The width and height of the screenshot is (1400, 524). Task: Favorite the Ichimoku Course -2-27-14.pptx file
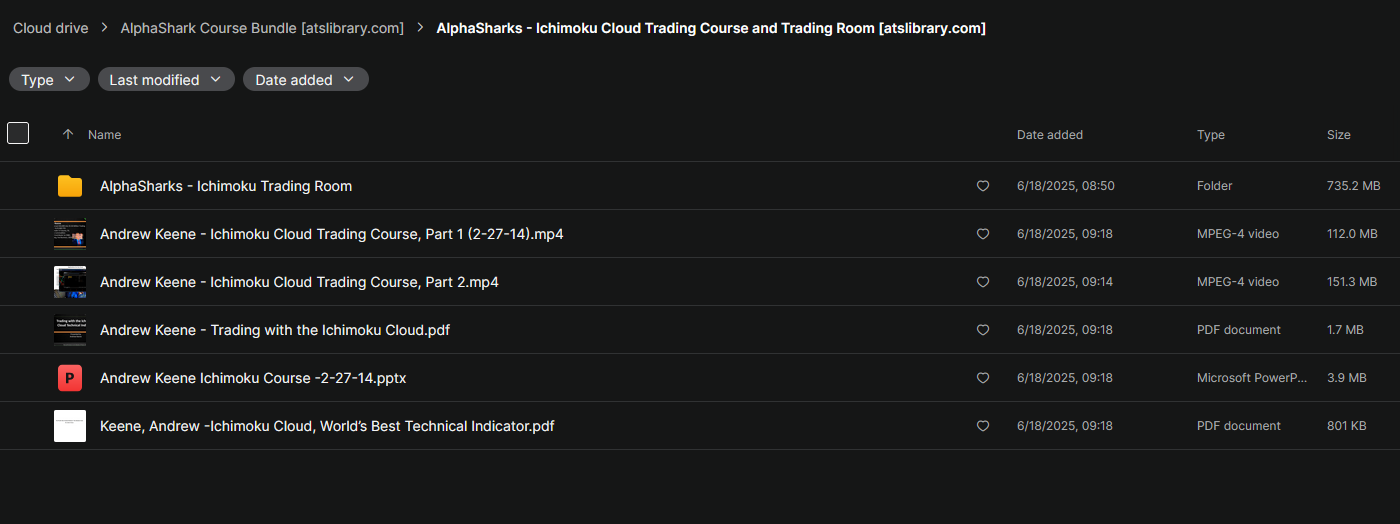(982, 378)
